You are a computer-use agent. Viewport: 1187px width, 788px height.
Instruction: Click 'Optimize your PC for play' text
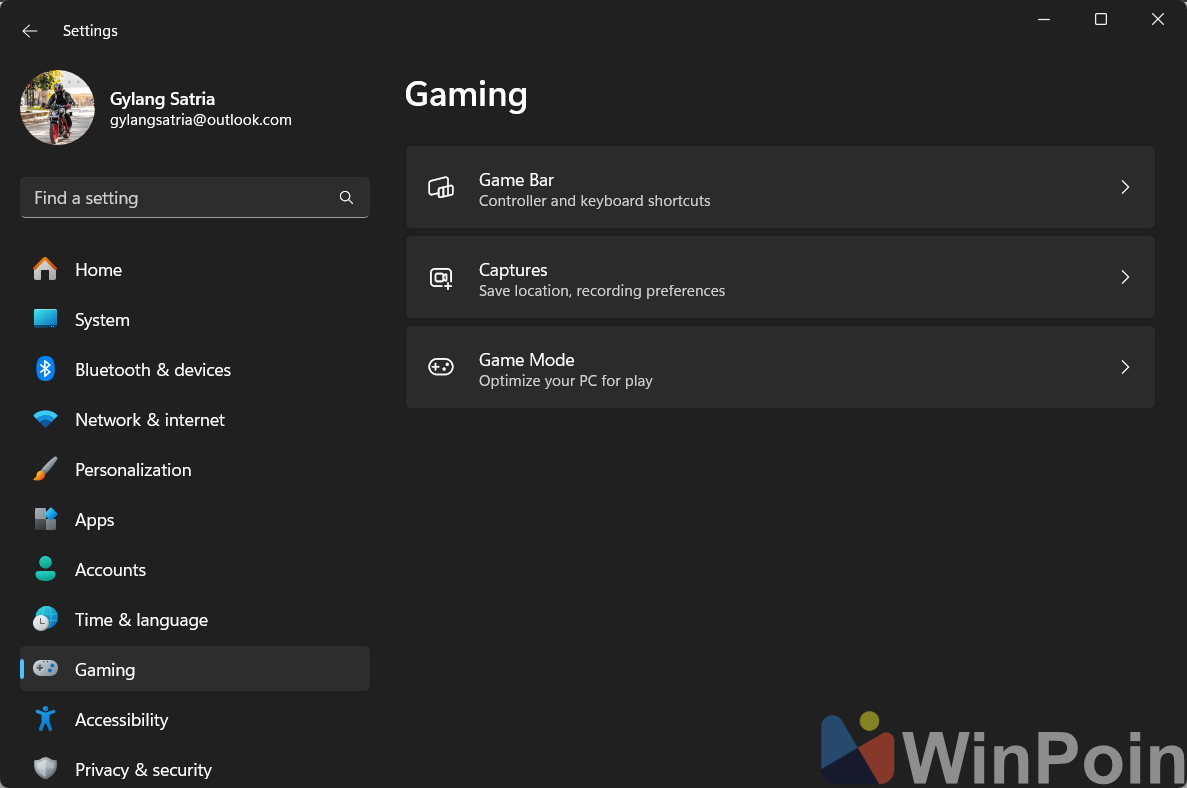(x=565, y=381)
